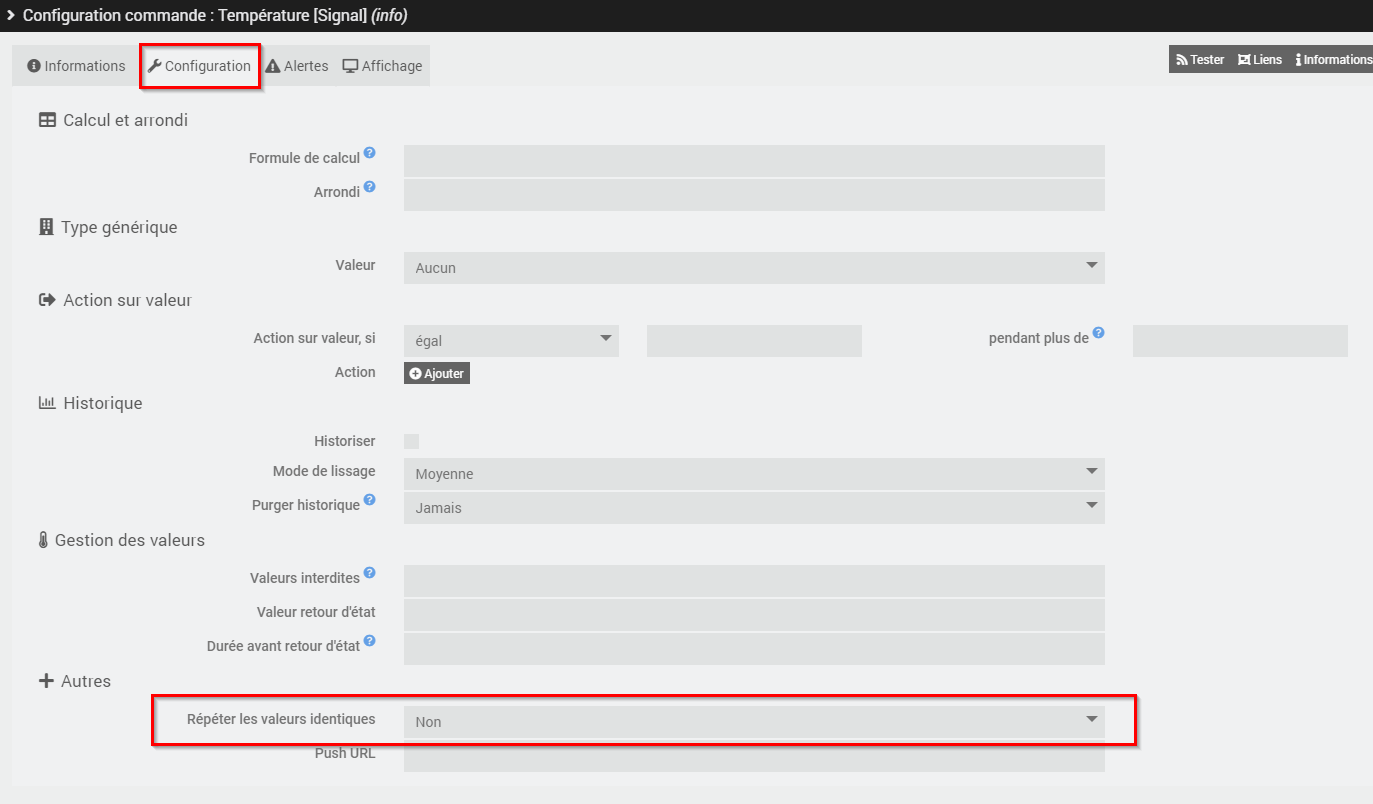Click the Configuration commande title text
Screen dimensions: 1373x804
point(215,15)
